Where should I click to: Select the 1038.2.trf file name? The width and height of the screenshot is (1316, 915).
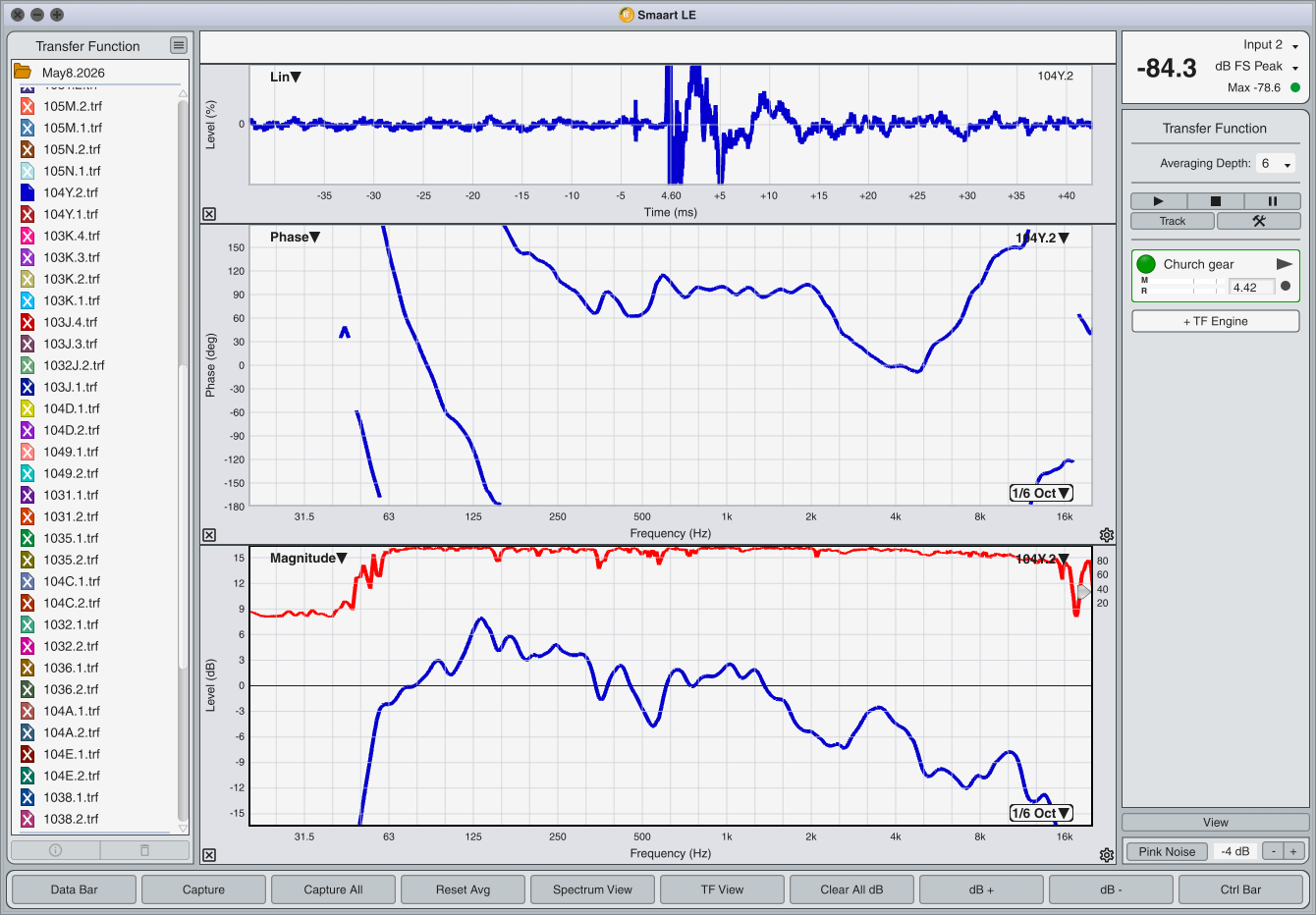[x=71, y=819]
